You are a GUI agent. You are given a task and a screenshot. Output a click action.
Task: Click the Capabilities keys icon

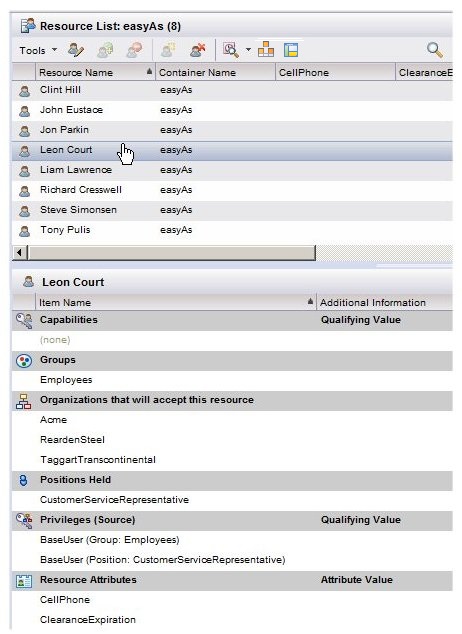click(x=24, y=321)
